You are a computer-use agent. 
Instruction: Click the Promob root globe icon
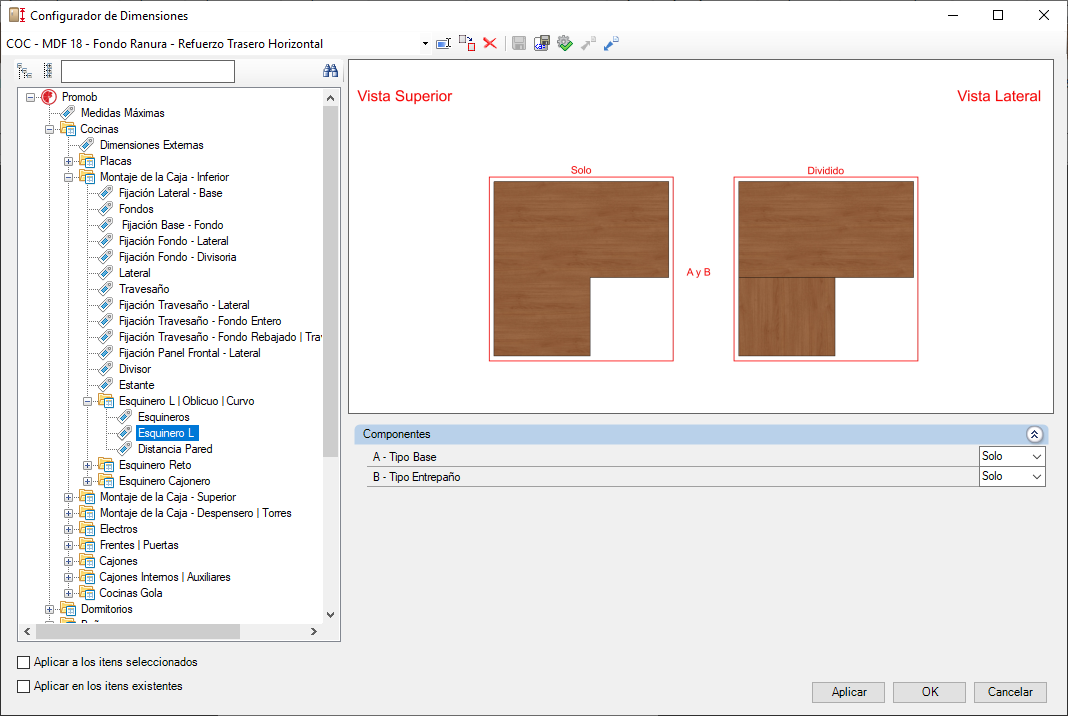coord(49,97)
